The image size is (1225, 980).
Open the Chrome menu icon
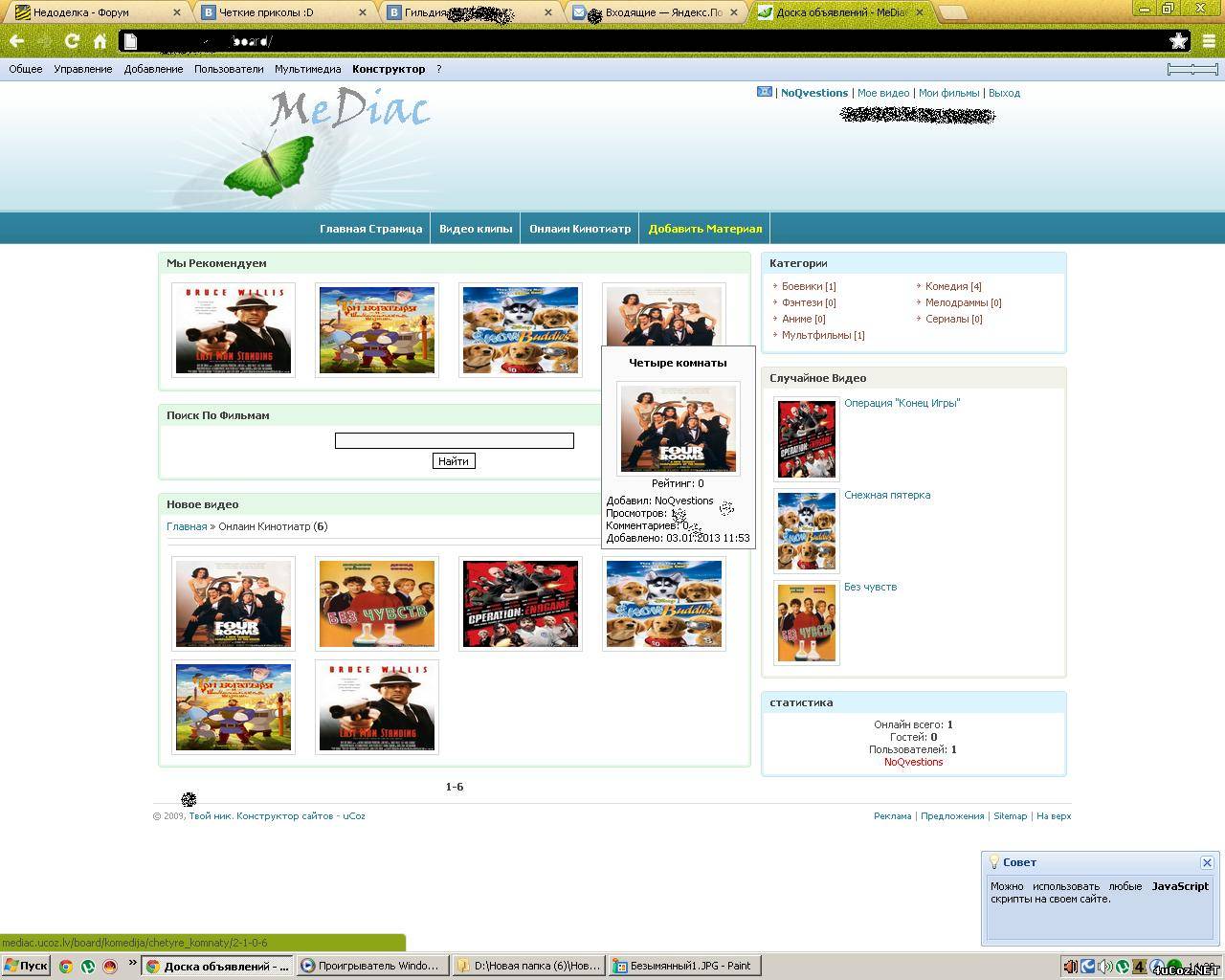[x=1210, y=41]
